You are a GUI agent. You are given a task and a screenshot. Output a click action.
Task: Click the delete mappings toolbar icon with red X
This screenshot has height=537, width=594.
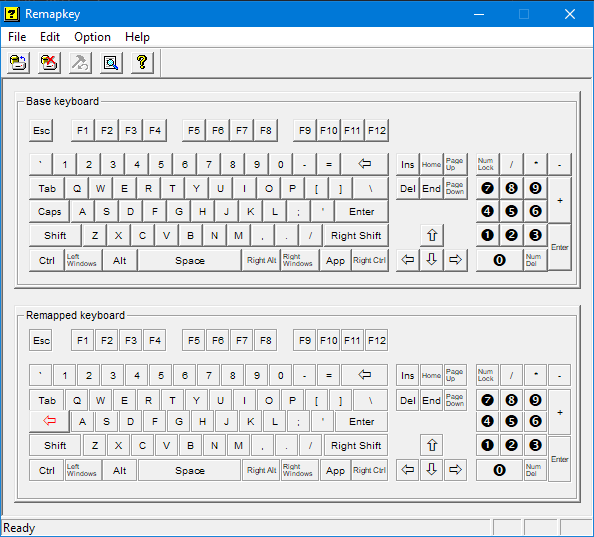49,62
